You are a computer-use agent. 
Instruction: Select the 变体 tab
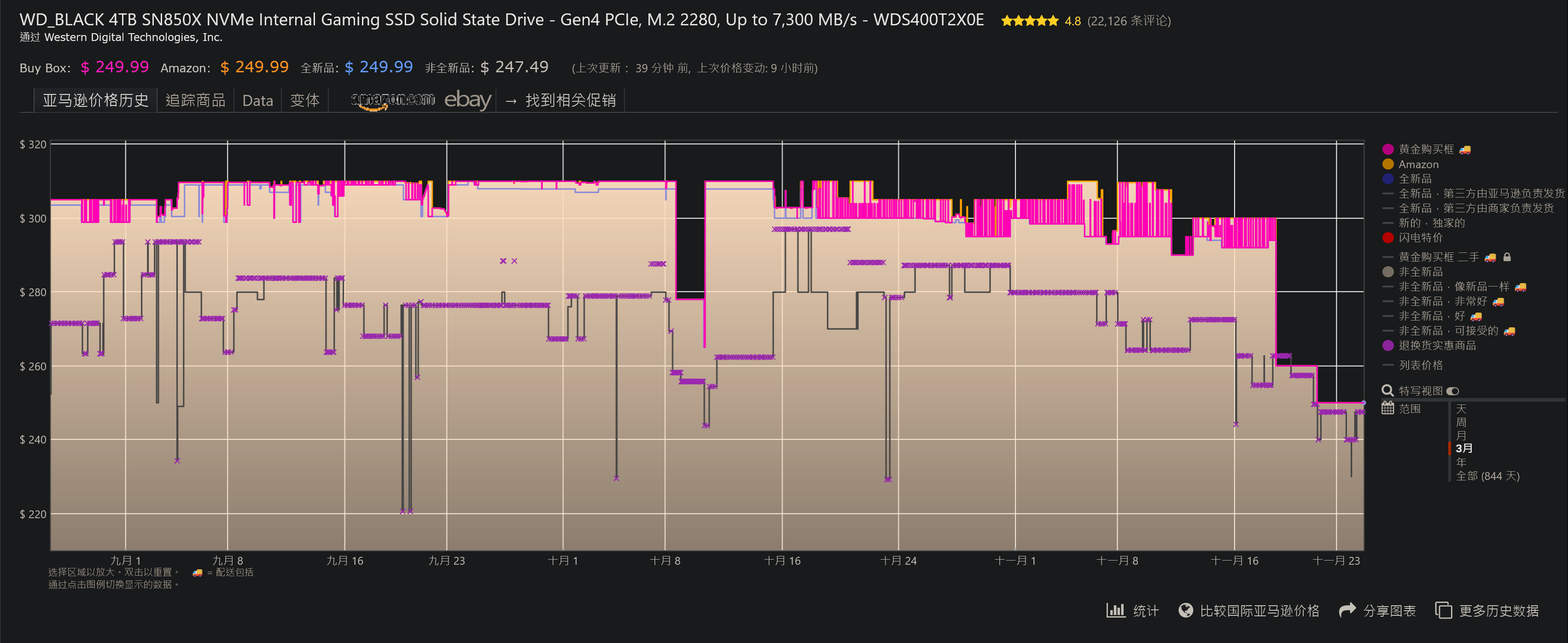tap(304, 100)
